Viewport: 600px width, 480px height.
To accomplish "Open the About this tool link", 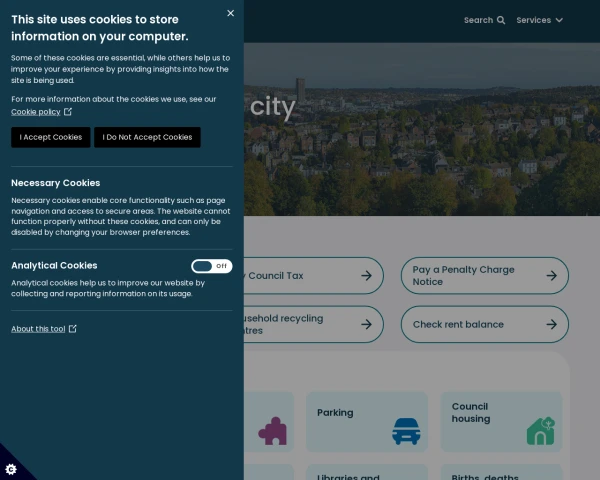I will (38, 329).
